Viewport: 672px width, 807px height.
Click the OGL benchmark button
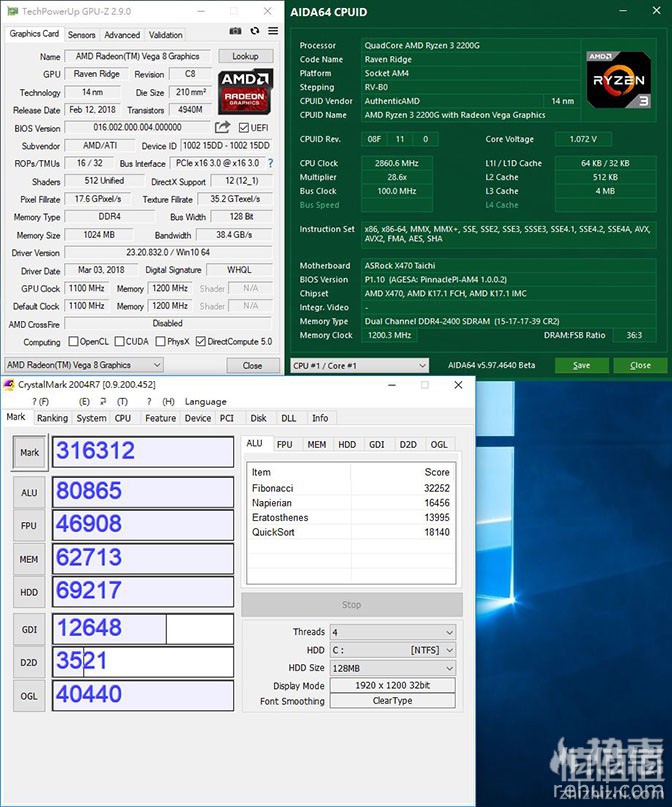pyautogui.click(x=29, y=696)
